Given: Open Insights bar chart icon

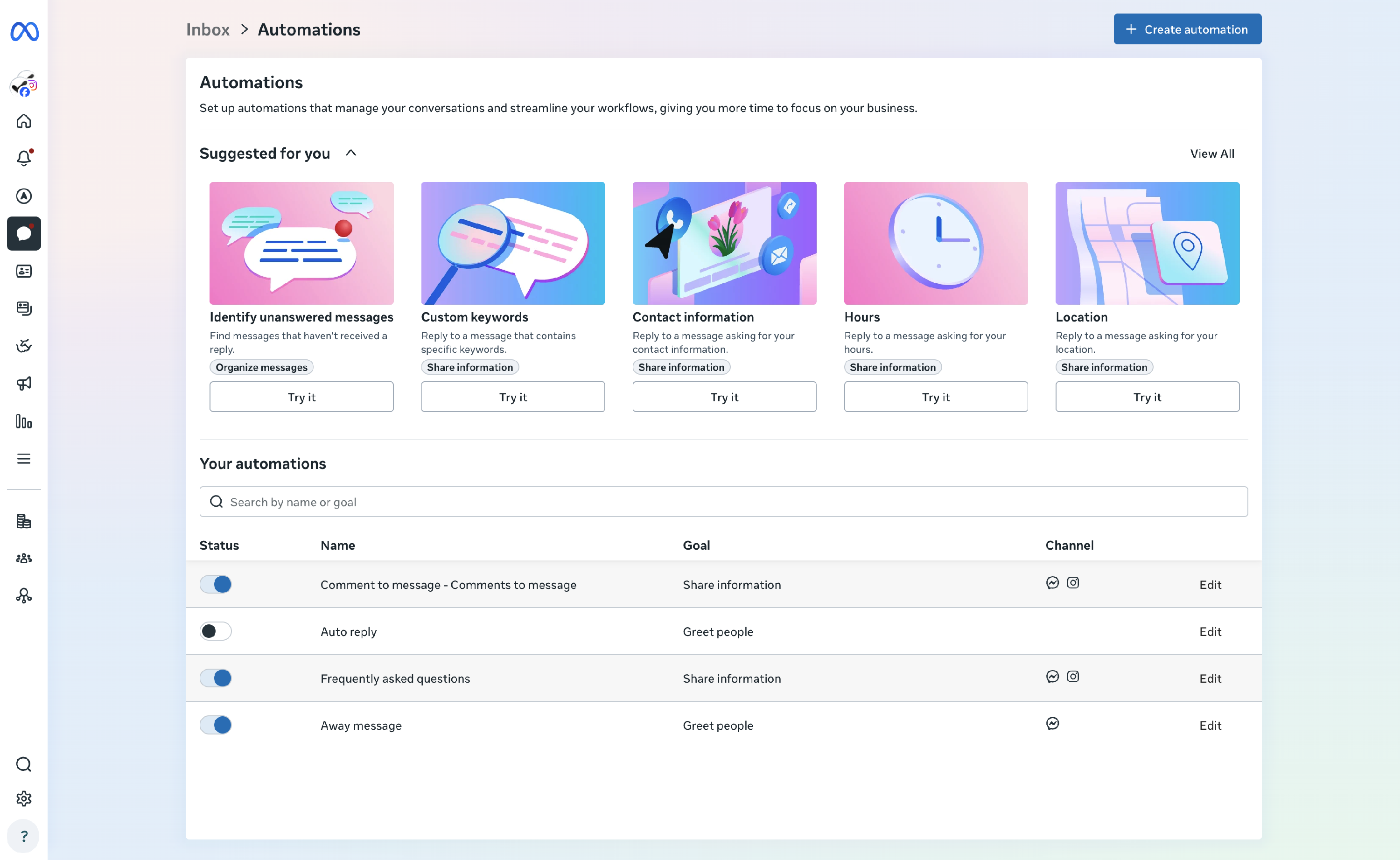Looking at the screenshot, I should point(24,421).
